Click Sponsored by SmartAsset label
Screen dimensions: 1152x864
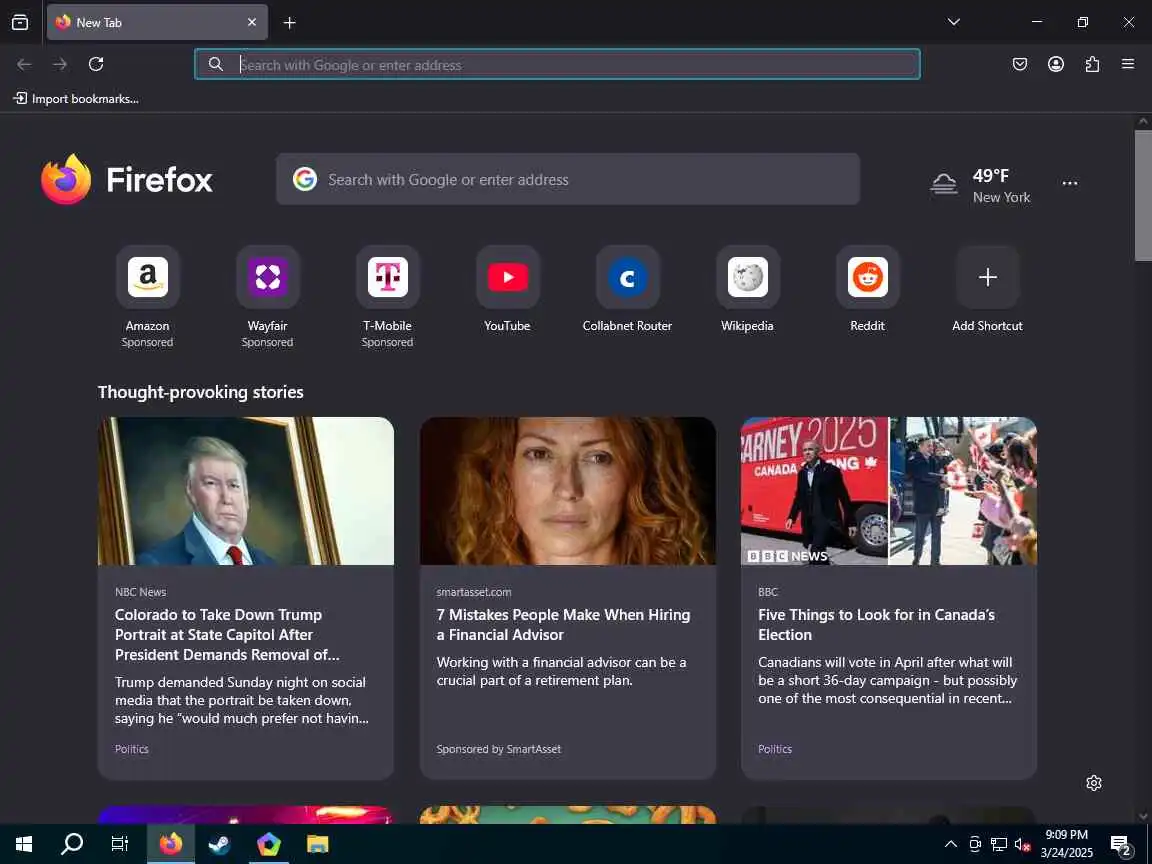click(x=499, y=749)
